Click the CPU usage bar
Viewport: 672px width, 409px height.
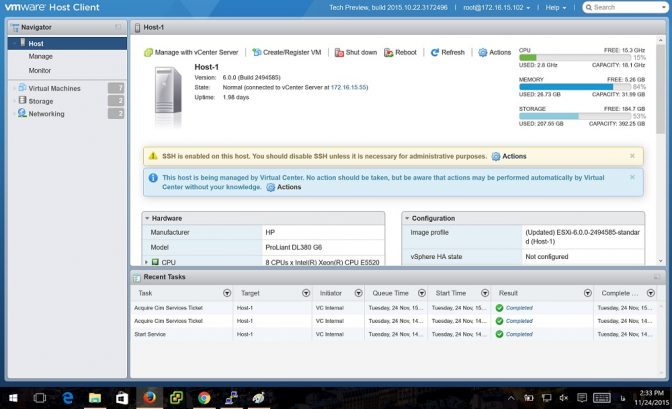pos(575,57)
